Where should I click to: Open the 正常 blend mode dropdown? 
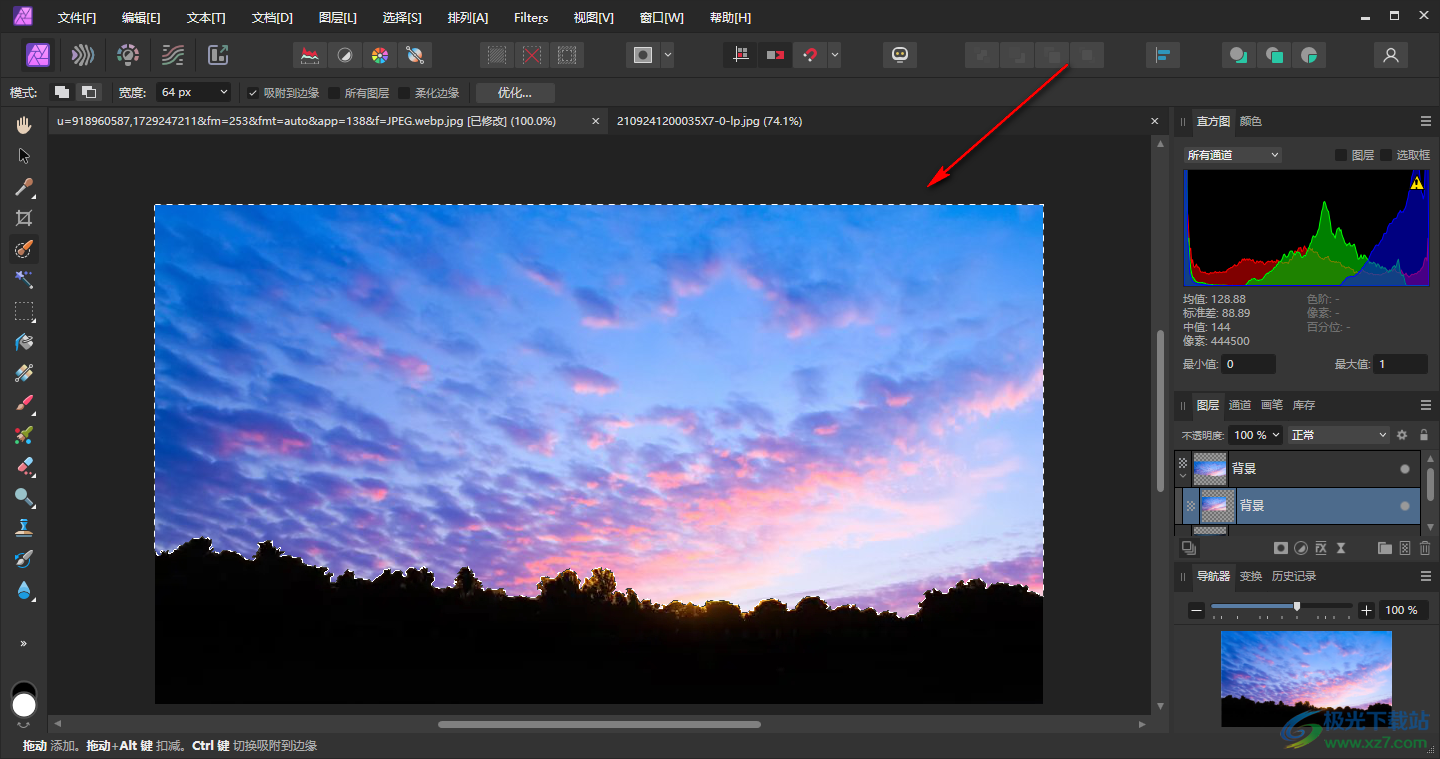1340,435
